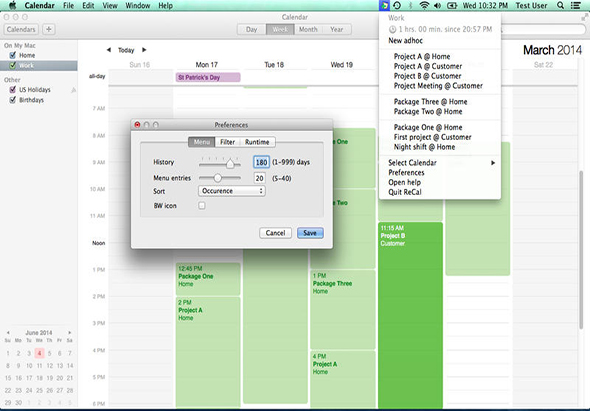Open the Window menu
Screen dimensions: 590x411
tap(138, 5)
